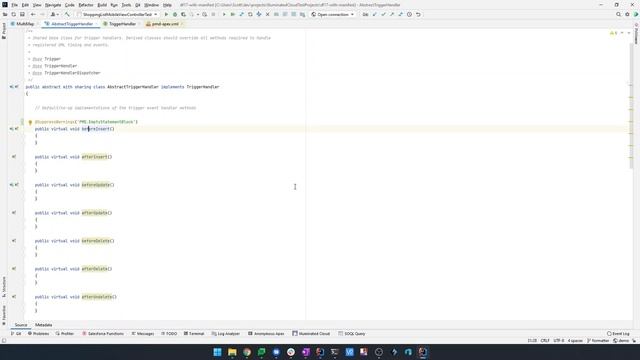Click the Git push arrow icon

pos(392,14)
